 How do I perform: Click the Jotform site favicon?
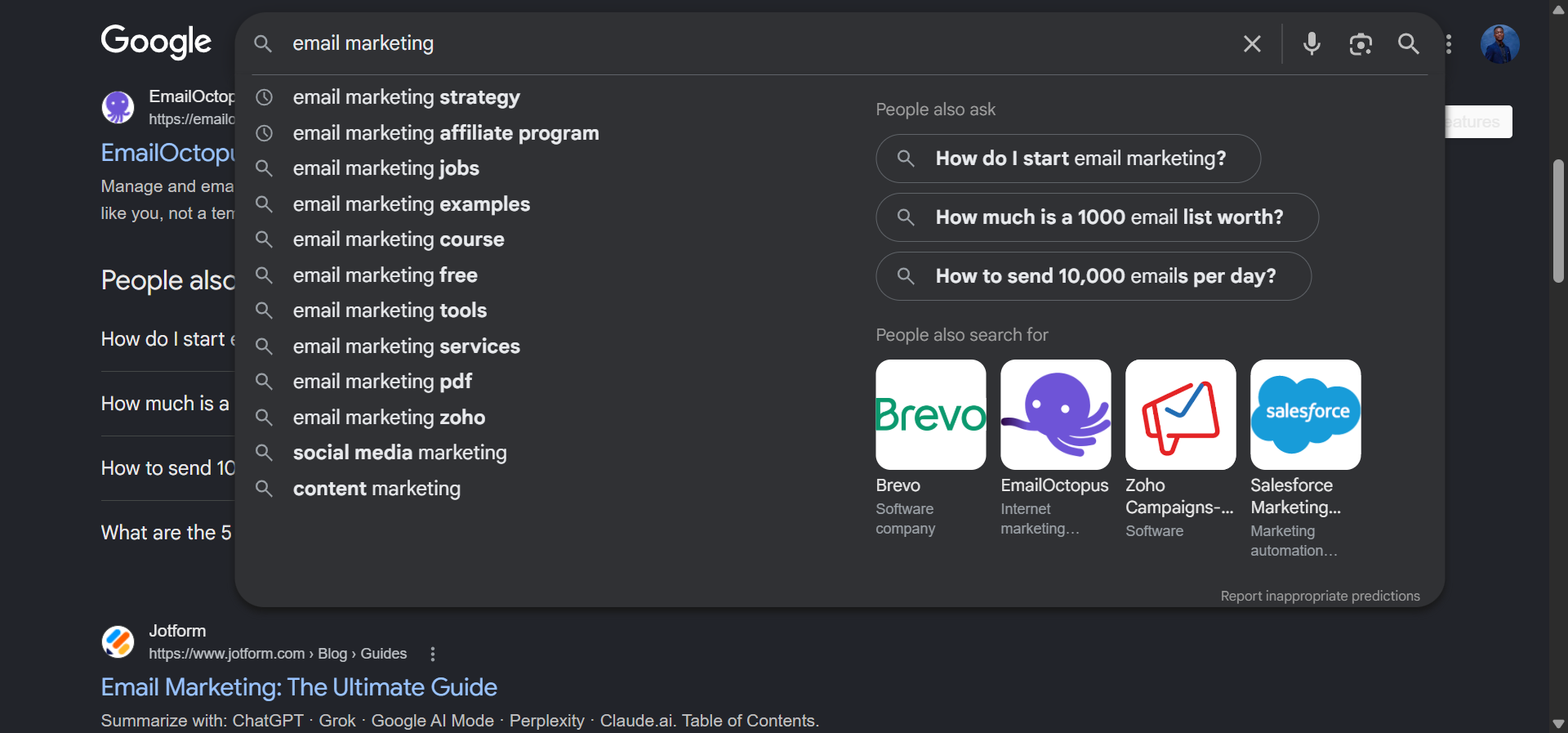coord(118,641)
